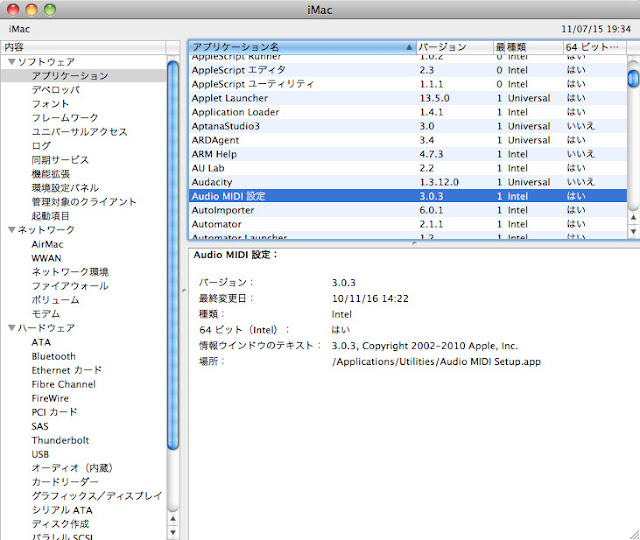Click the application list scroll up arrow
The width and height of the screenshot is (640, 540).
click(633, 218)
